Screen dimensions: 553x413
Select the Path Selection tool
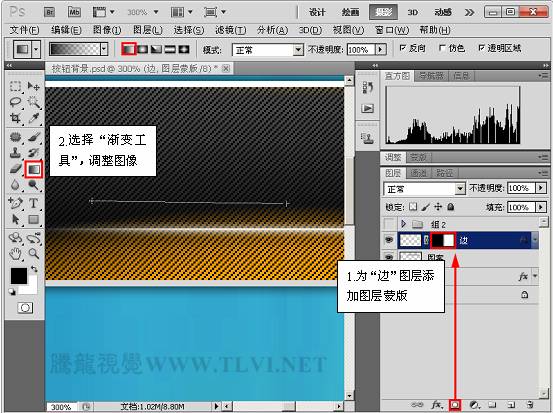(16, 219)
